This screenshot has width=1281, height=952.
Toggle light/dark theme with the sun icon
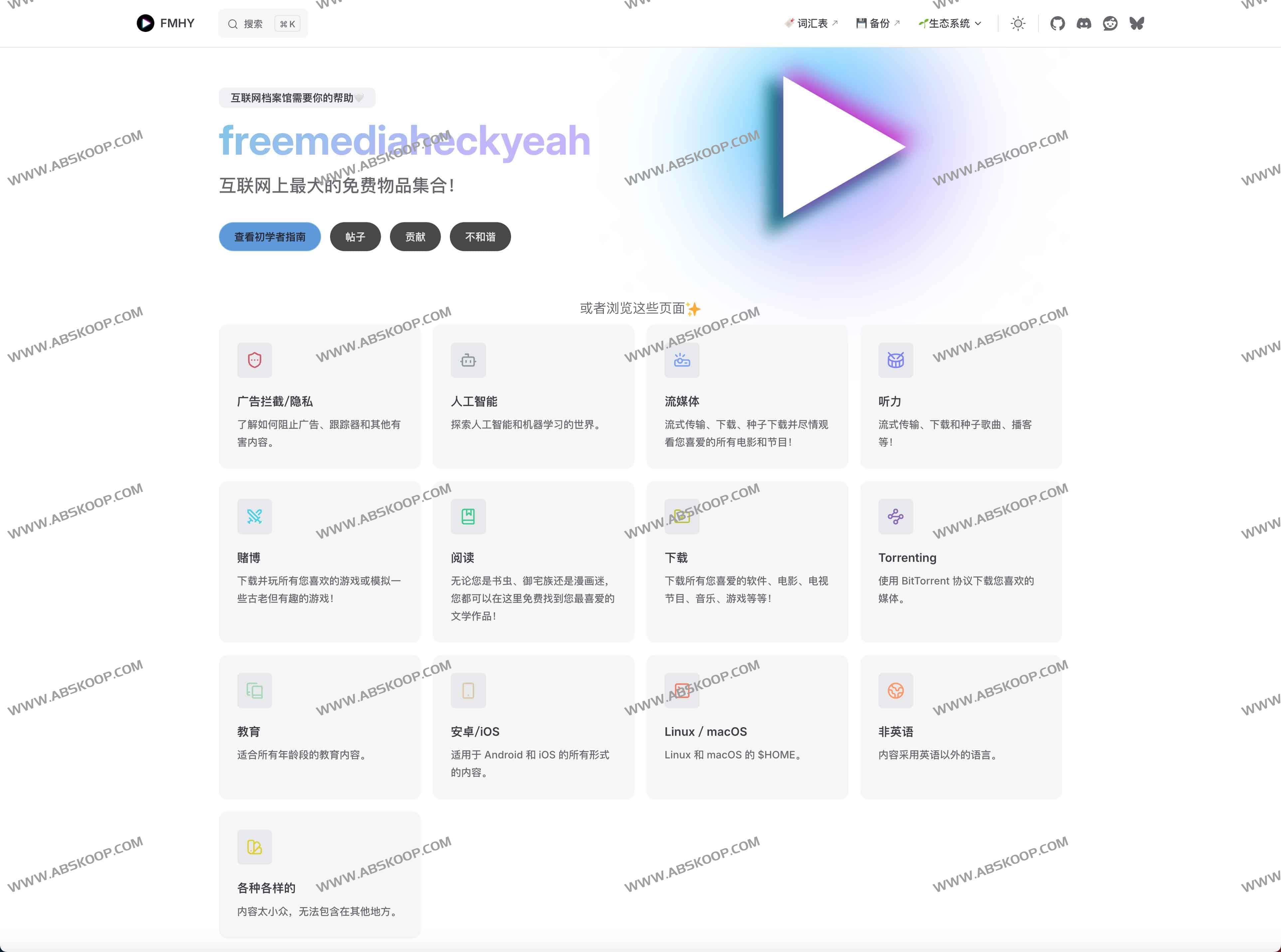tap(1018, 23)
